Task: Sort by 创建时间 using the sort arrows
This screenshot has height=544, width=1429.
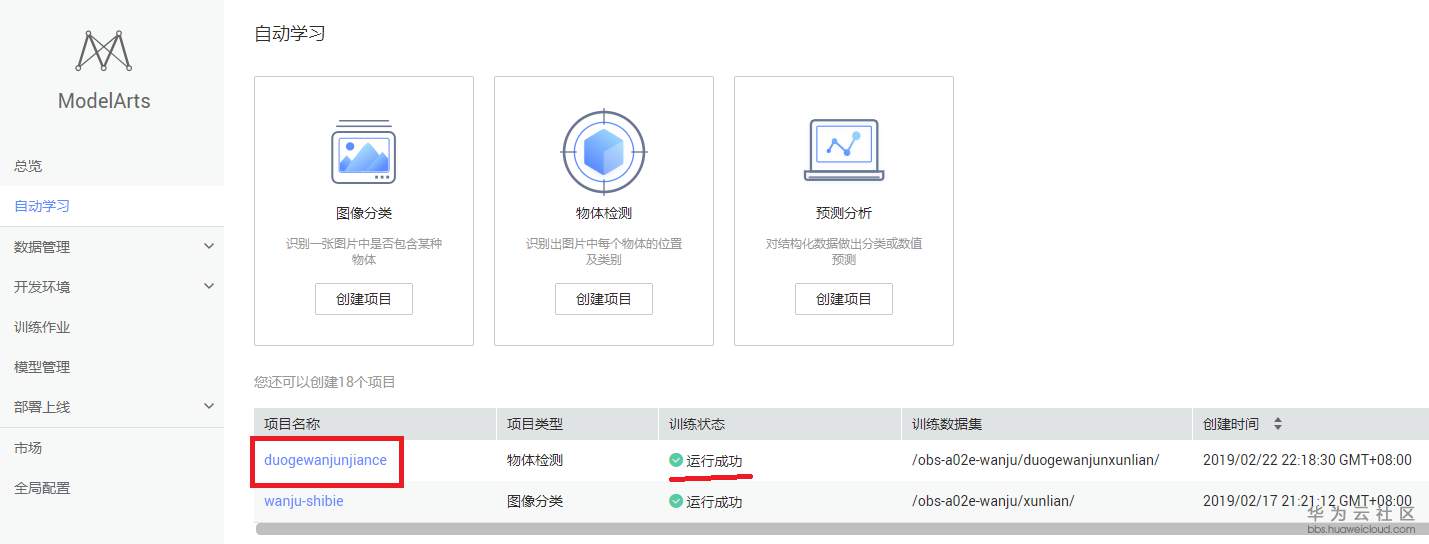Action: (x=1277, y=424)
